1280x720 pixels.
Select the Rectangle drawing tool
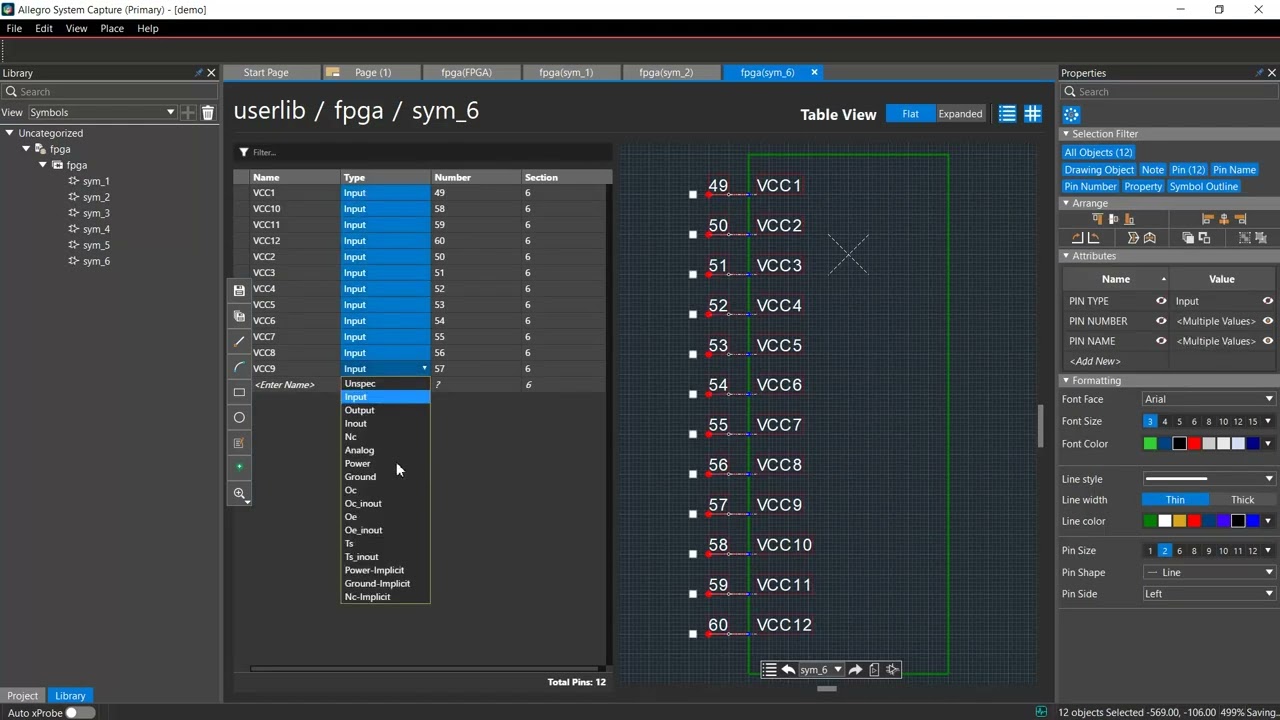click(239, 393)
